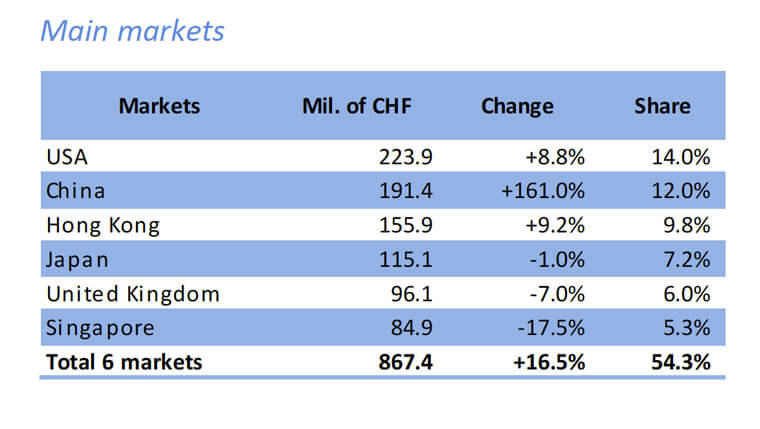This screenshot has width=760, height=429.
Task: Select the 'Markets' column header
Action: pos(159,106)
